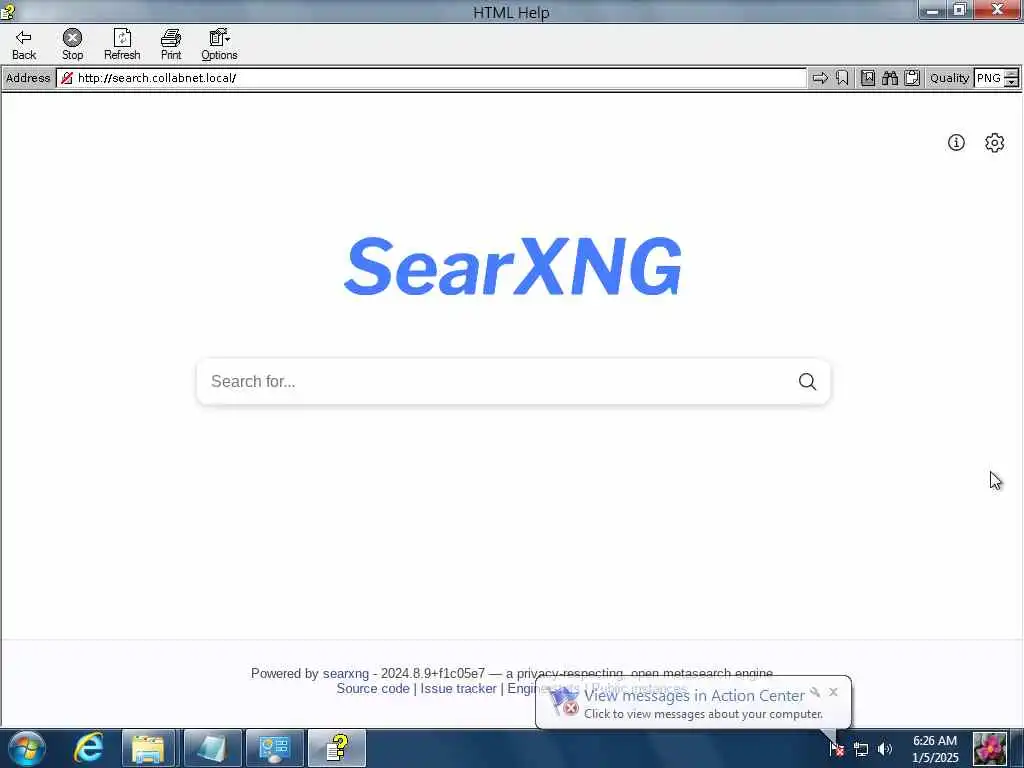
Task: Click the magnifier search submit icon
Action: click(807, 381)
